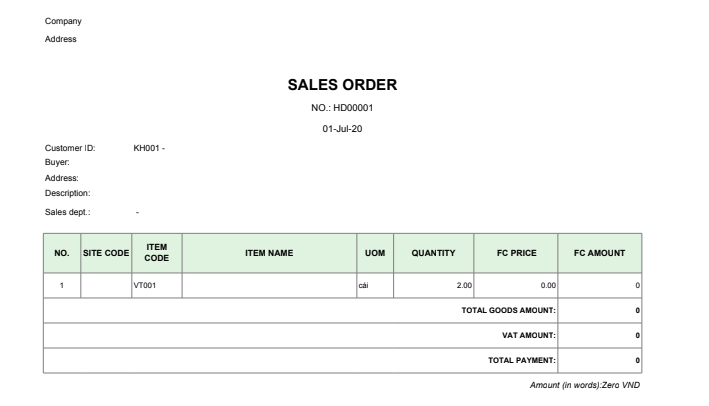
Task: Click the TOTAL GOODS AMOUNT label
Action: pyautogui.click(x=508, y=310)
